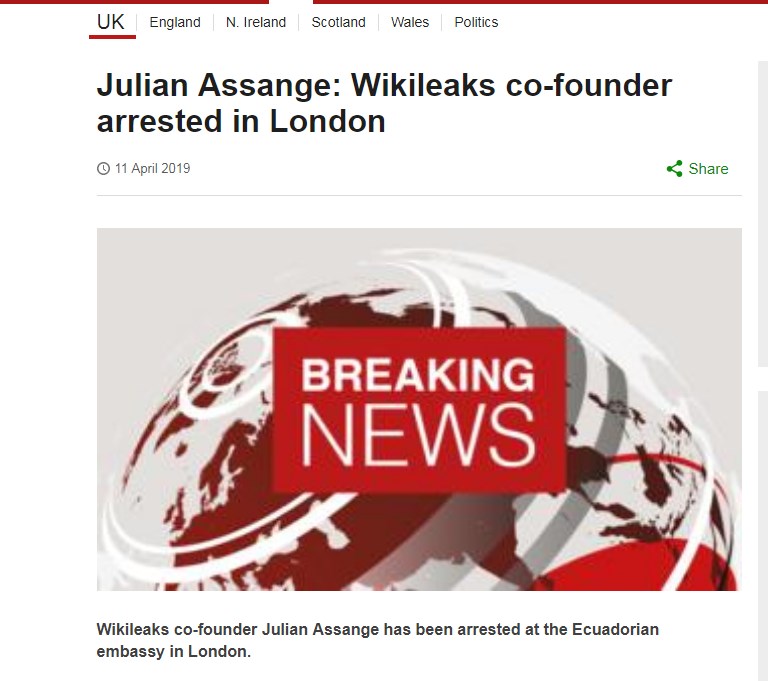Click the red BREAKING NEWS banner
This screenshot has height=681, width=768.
point(419,410)
